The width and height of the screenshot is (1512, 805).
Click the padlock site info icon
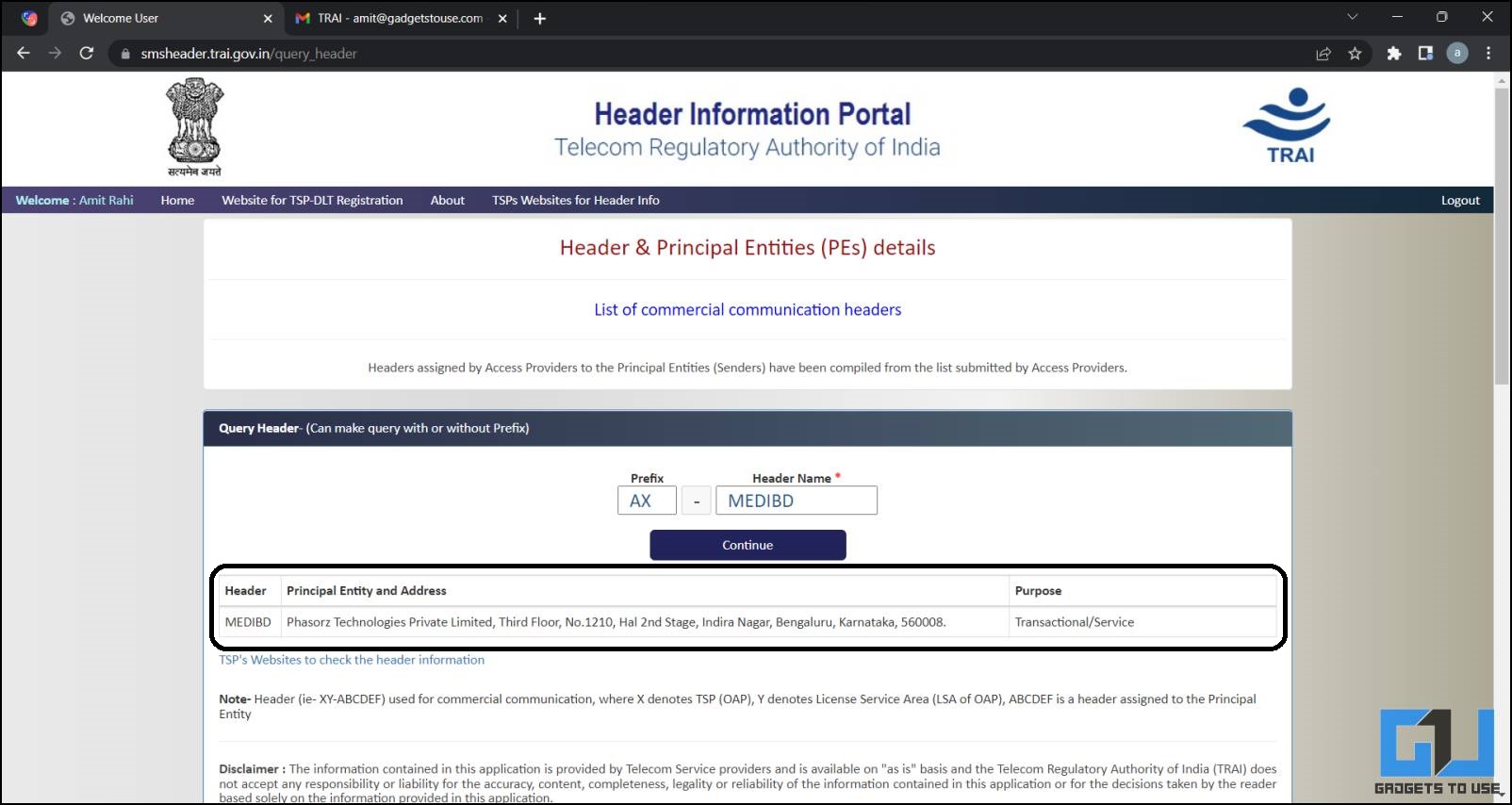(125, 54)
